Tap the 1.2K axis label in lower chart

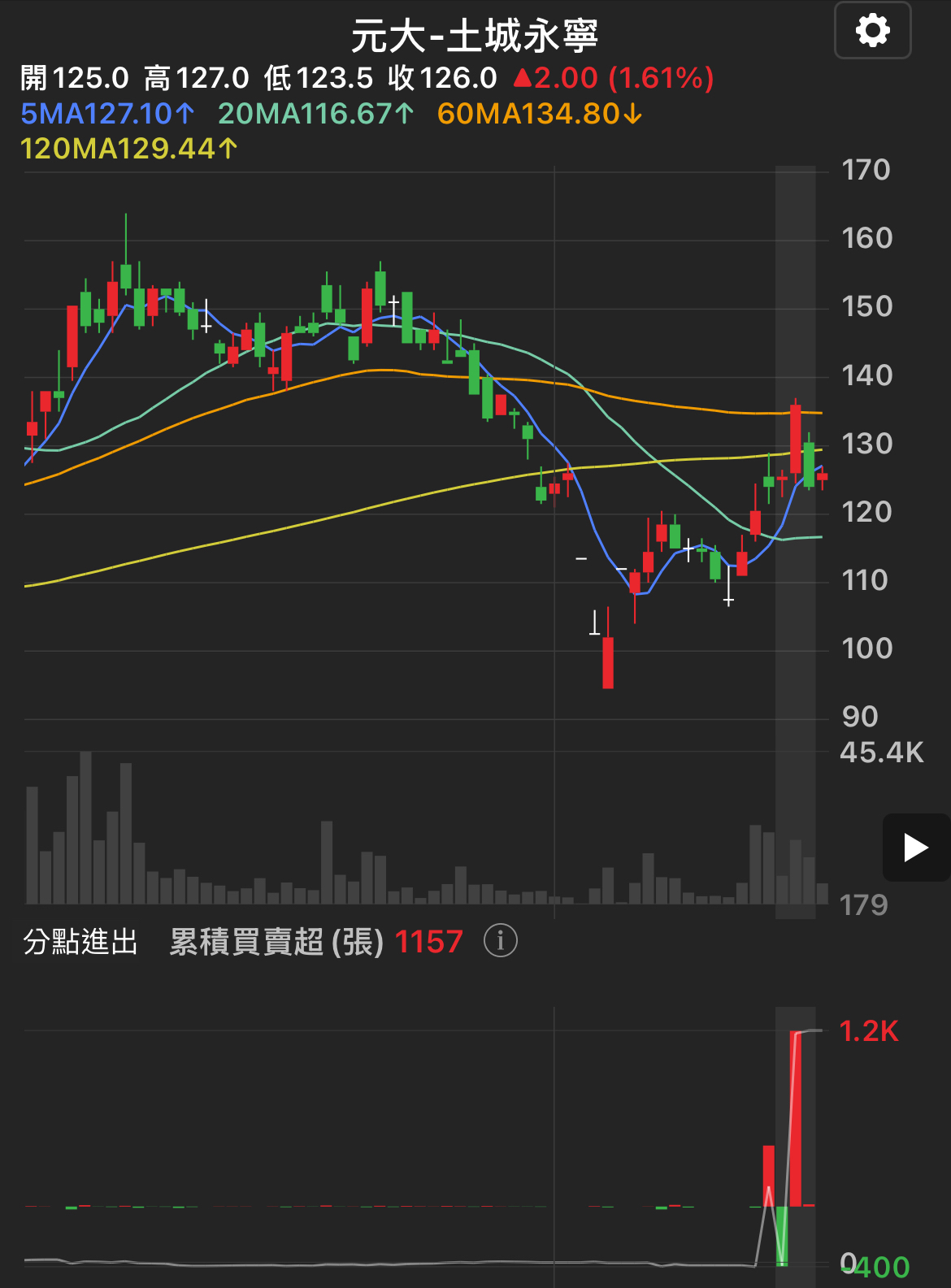pyautogui.click(x=869, y=1031)
